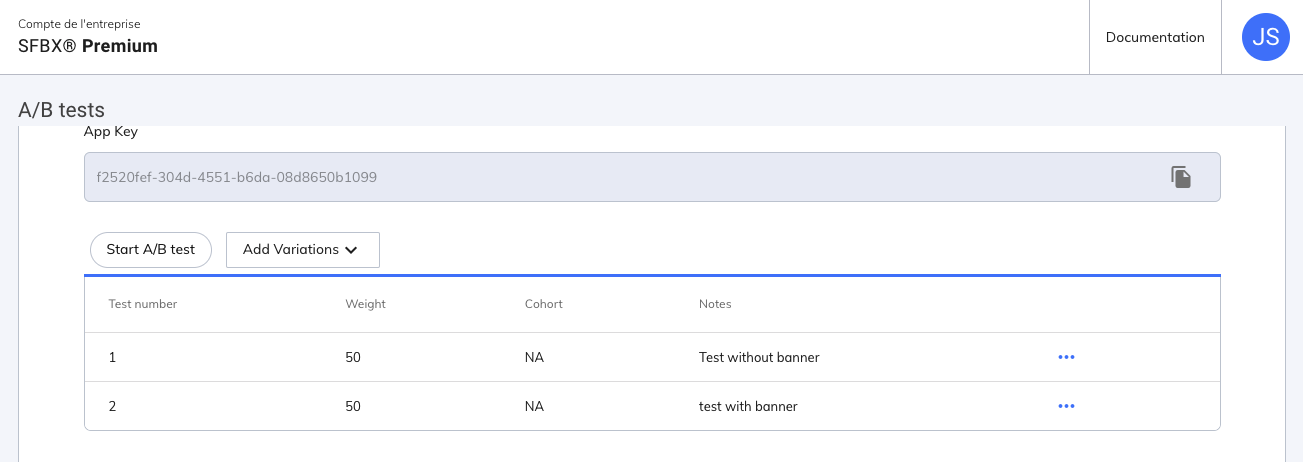Select the 'test with banner' note

click(748, 407)
